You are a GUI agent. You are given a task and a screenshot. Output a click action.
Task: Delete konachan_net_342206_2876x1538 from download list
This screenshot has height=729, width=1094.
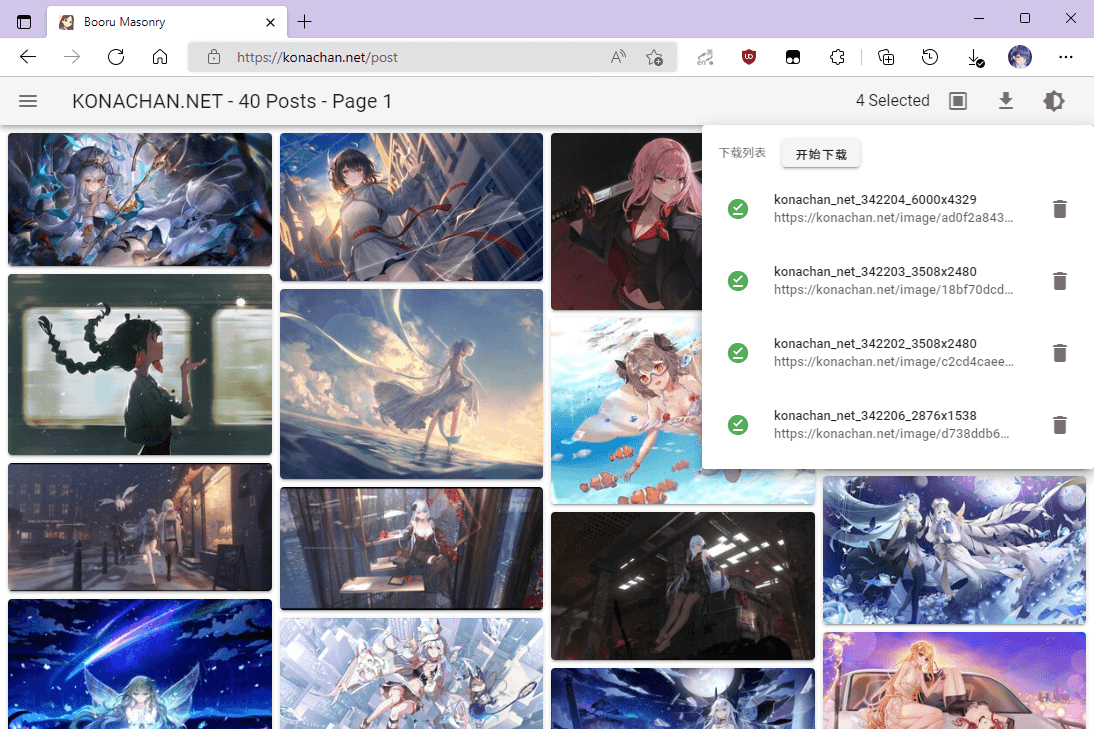[x=1059, y=424]
